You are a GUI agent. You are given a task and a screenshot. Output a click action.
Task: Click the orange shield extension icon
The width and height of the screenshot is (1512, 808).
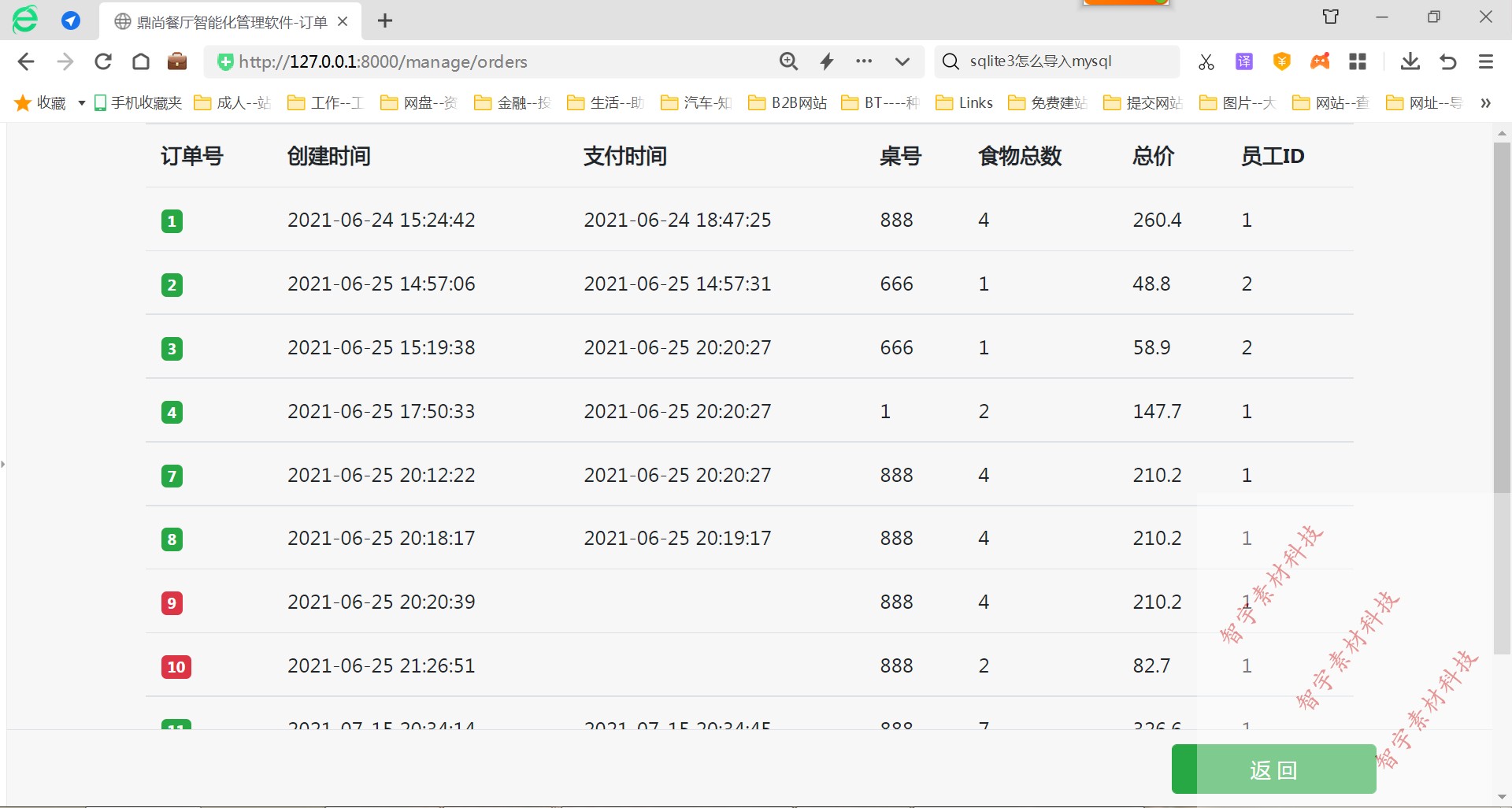pos(1282,61)
